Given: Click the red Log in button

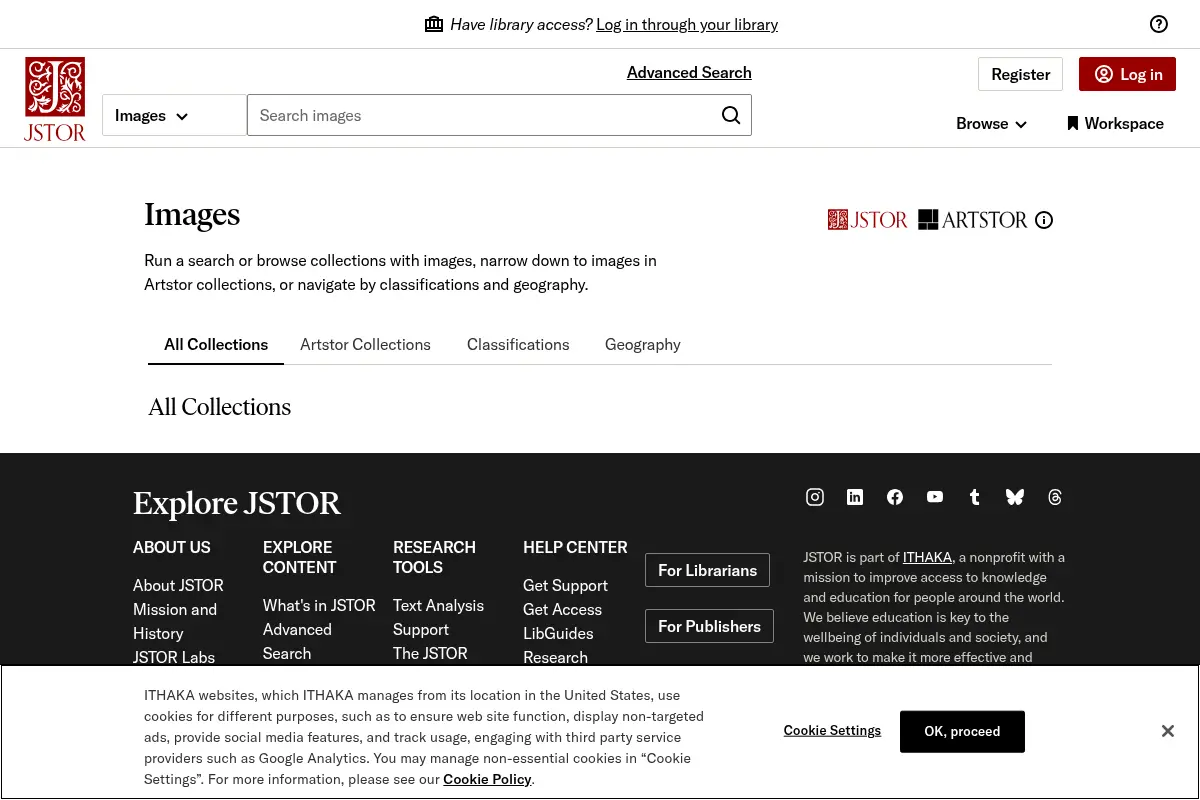Looking at the screenshot, I should point(1127,74).
